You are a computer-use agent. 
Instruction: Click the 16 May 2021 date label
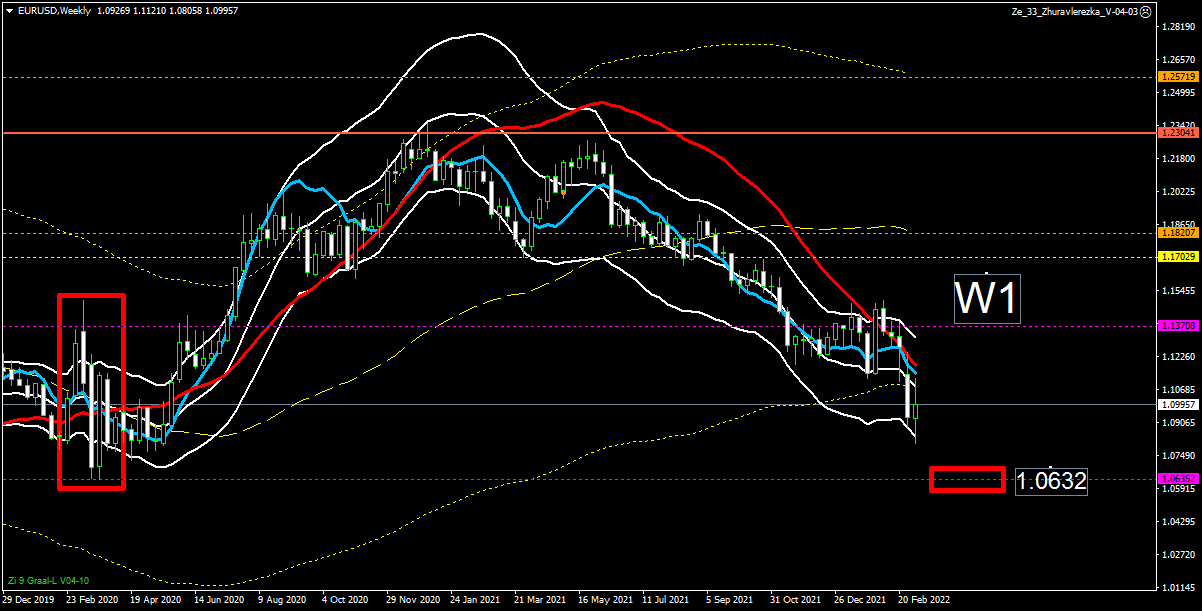604,600
